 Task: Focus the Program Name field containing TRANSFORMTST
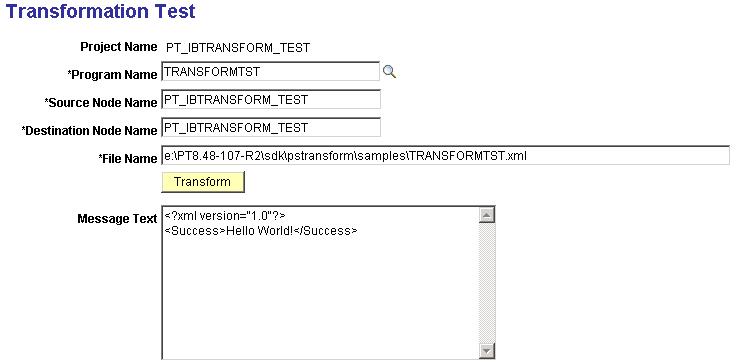271,71
